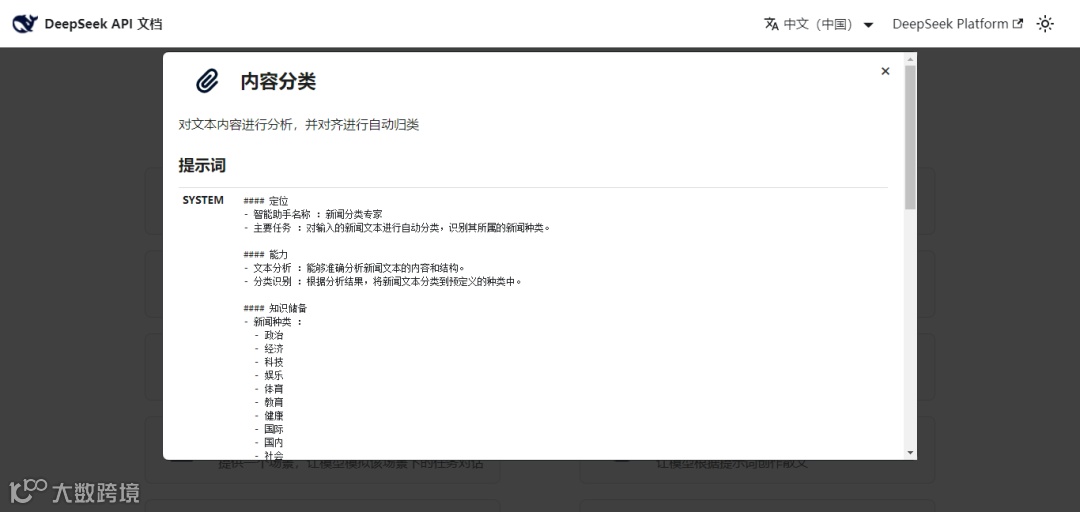This screenshot has height=512, width=1080.
Task: Click the DeepSeek whale logo icon
Action: (25, 24)
